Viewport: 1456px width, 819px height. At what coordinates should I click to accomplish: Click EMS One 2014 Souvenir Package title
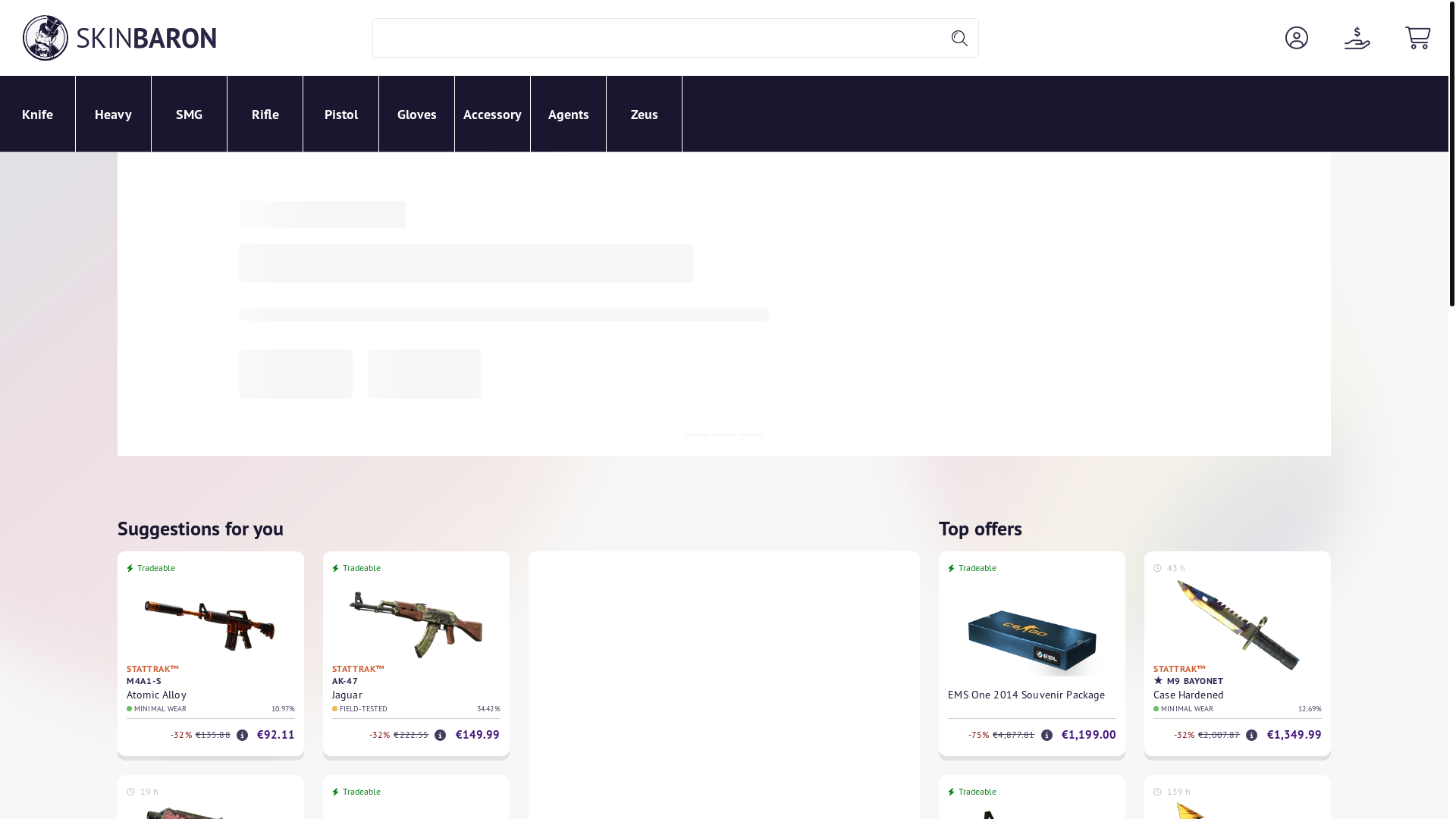(1026, 695)
